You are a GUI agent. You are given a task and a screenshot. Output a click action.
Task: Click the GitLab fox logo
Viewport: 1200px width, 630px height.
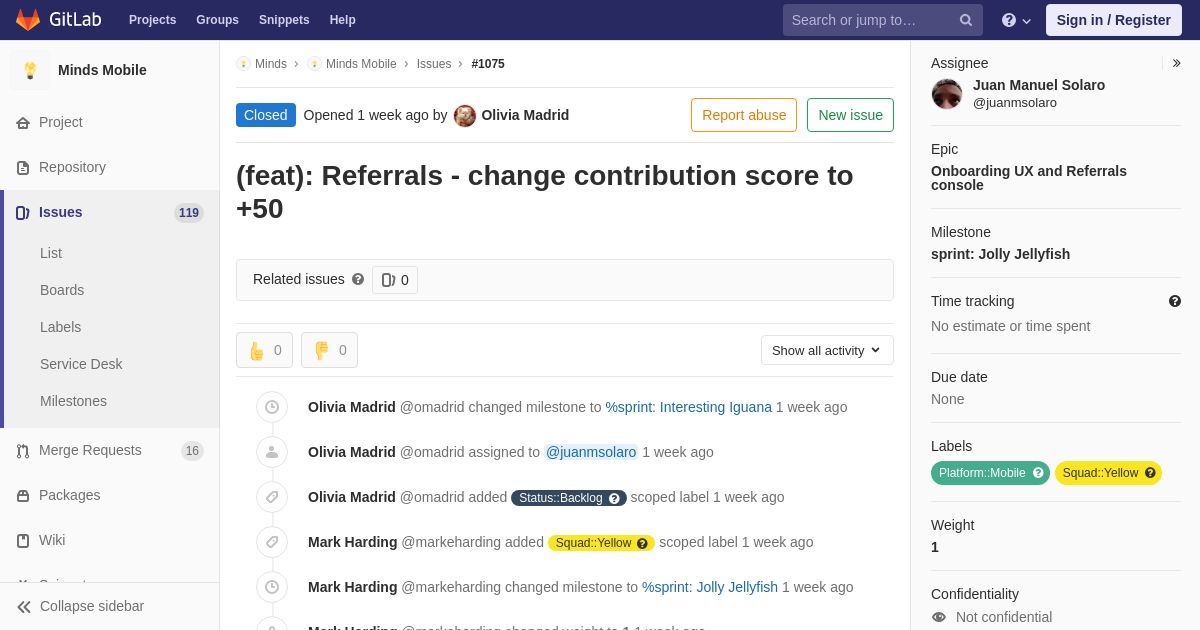28,20
